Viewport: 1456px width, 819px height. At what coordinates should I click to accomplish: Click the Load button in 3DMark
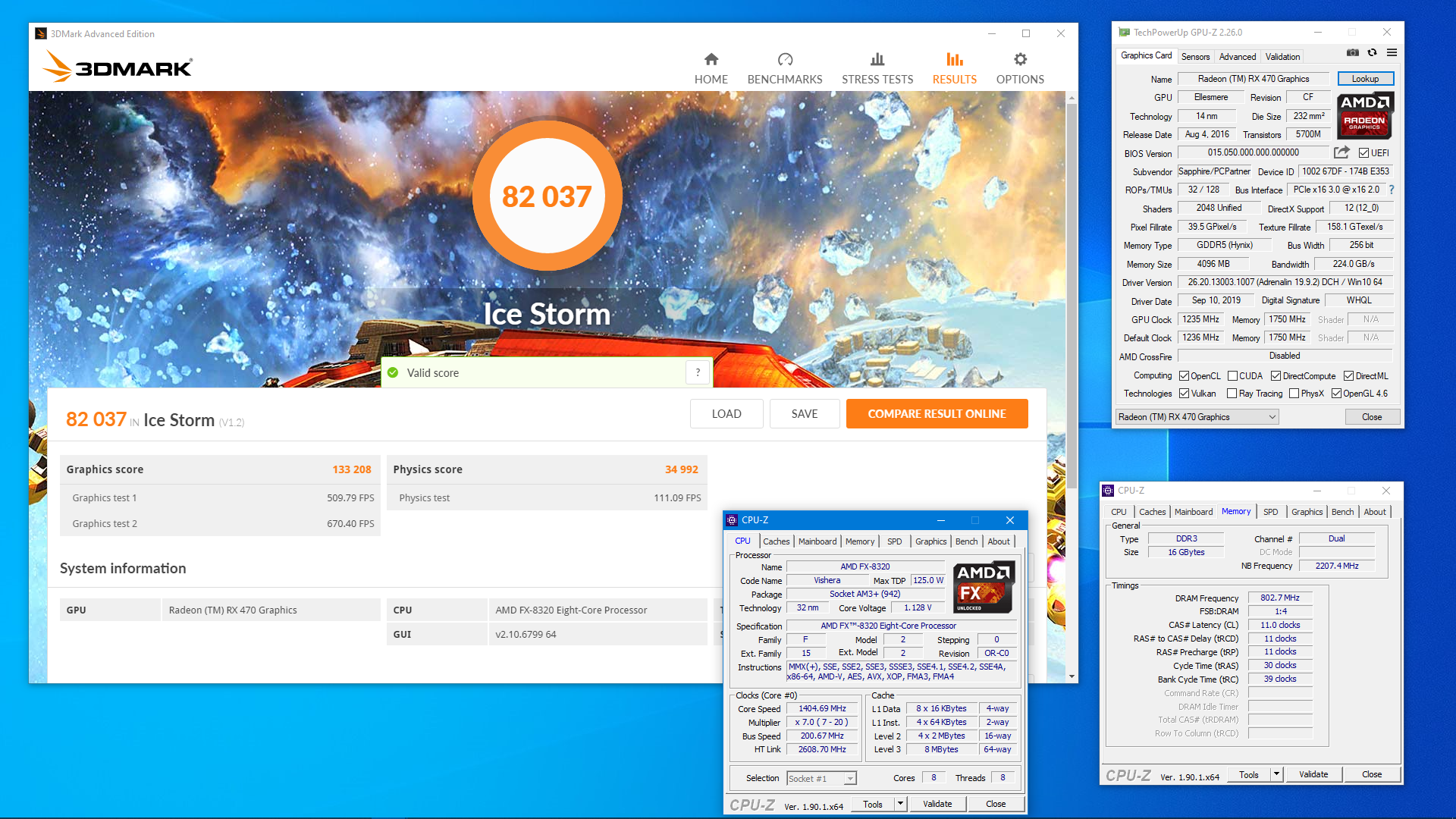tap(726, 414)
